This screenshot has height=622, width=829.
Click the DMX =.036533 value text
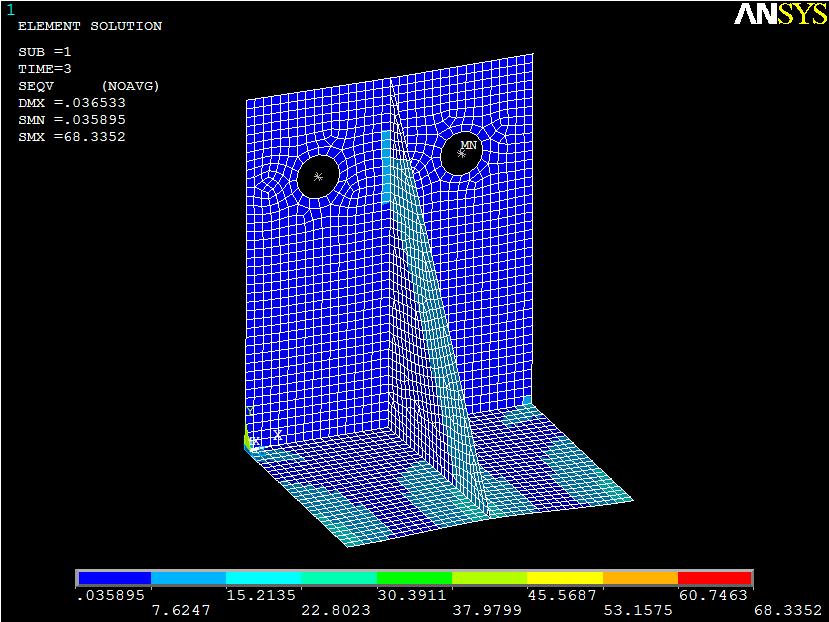tap(72, 103)
